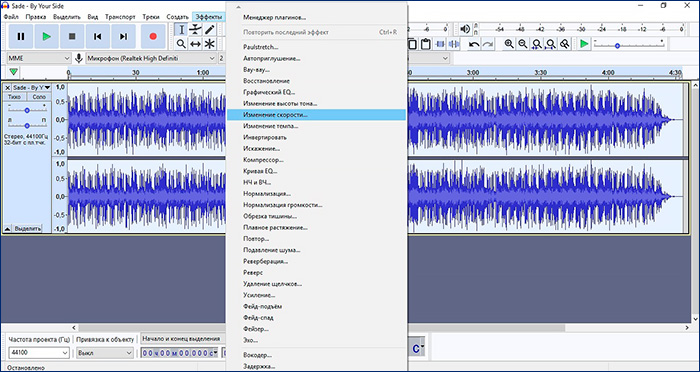Zoom out with the minus magnifier
The height and width of the screenshot is (372, 700).
[x=522, y=44]
